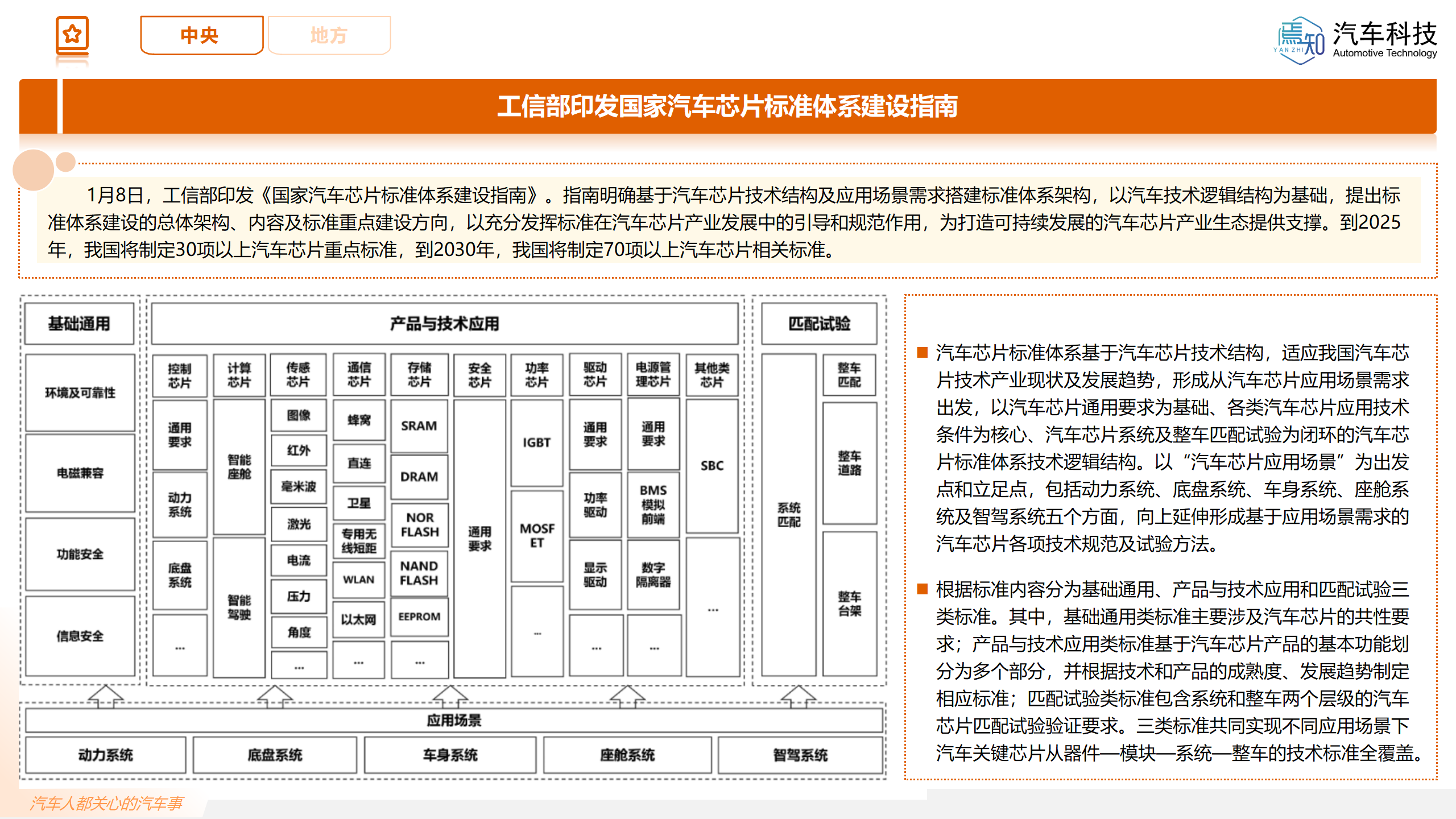Click the EEPROM box
Image resolution: width=1456 pixels, height=819 pixels.
419,617
